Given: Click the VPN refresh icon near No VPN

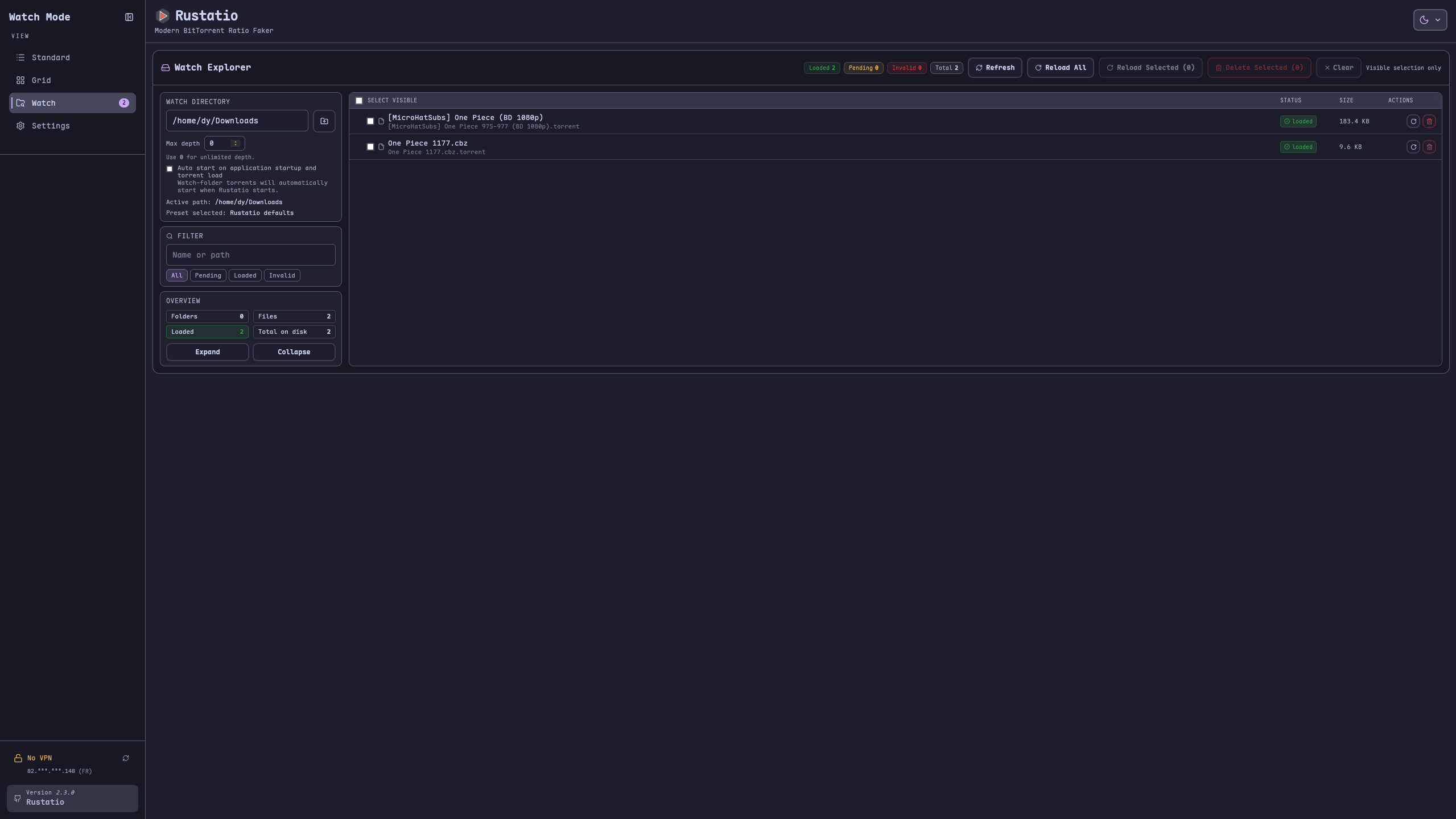Looking at the screenshot, I should point(126,758).
